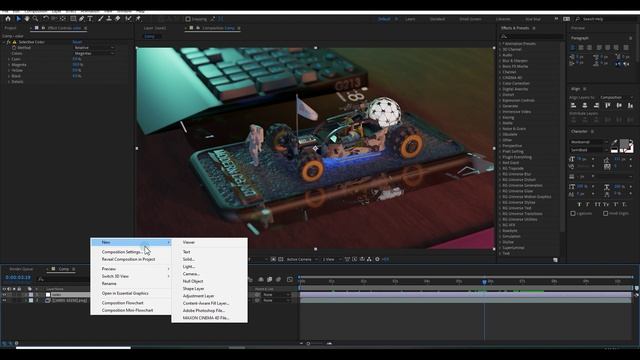Choose Rename in the context menu
Viewport: 640px width, 360px height.
click(x=109, y=284)
